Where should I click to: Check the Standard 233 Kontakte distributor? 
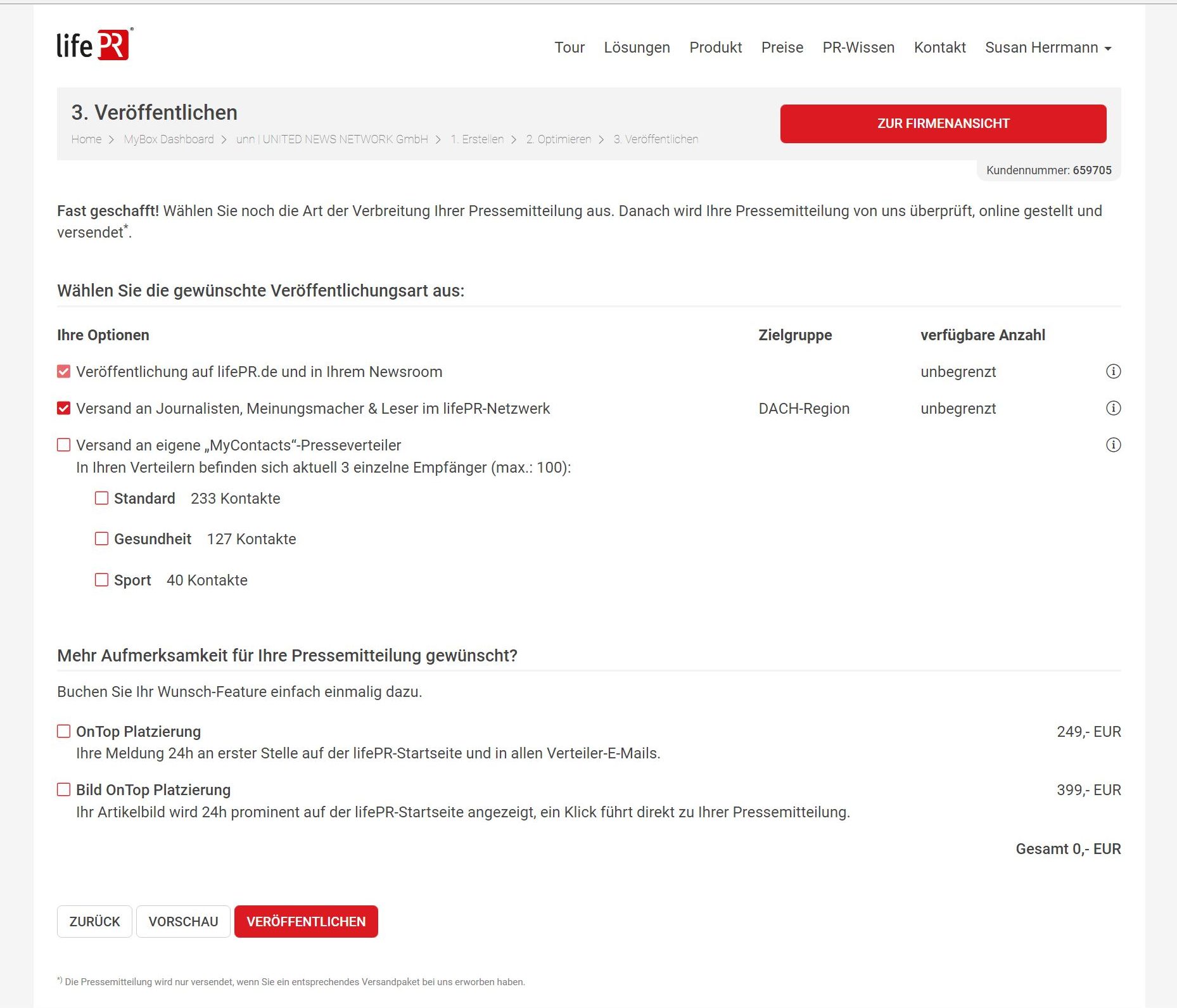click(101, 499)
